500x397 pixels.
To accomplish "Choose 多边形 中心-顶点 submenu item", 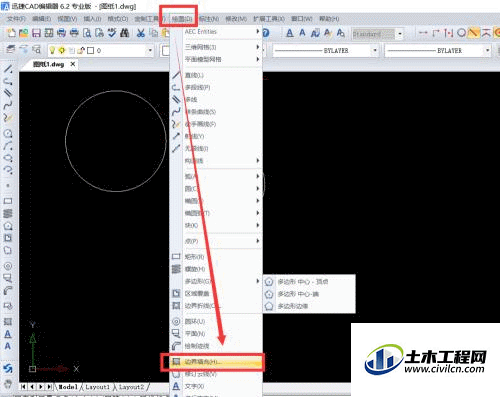I will [x=309, y=282].
